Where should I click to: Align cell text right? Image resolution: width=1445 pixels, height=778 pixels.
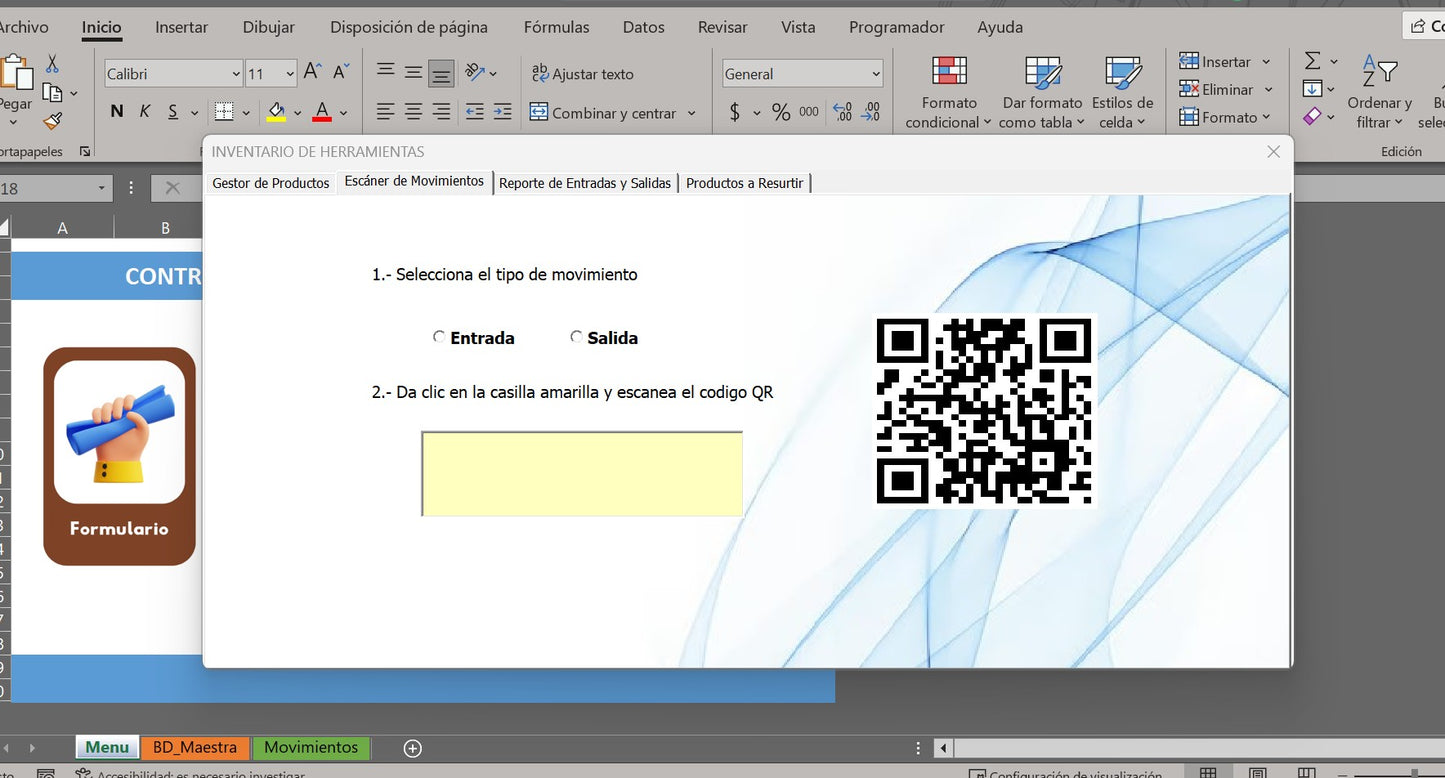tap(441, 112)
